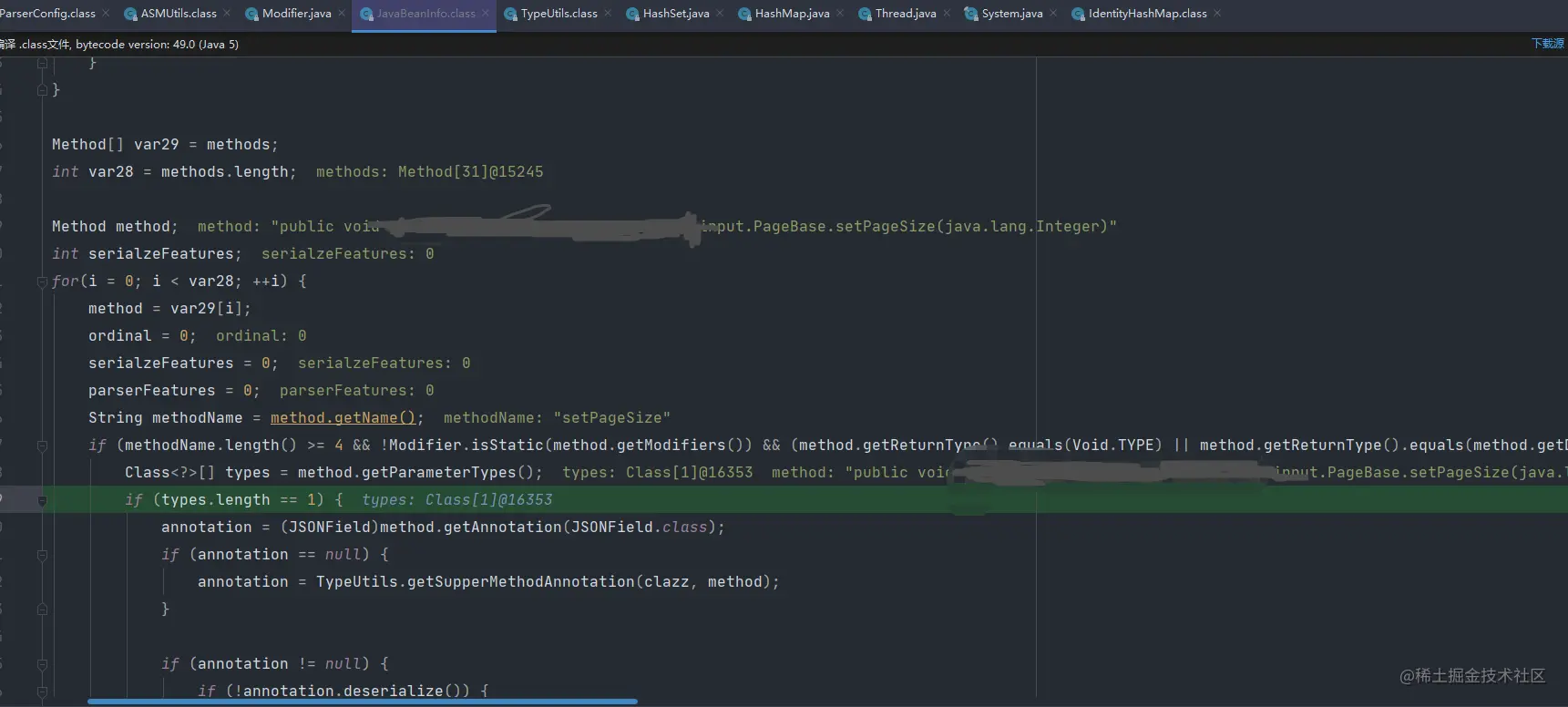Collapse the types.length == 1 fold marker
The image size is (1568, 707).
pyautogui.click(x=42, y=500)
